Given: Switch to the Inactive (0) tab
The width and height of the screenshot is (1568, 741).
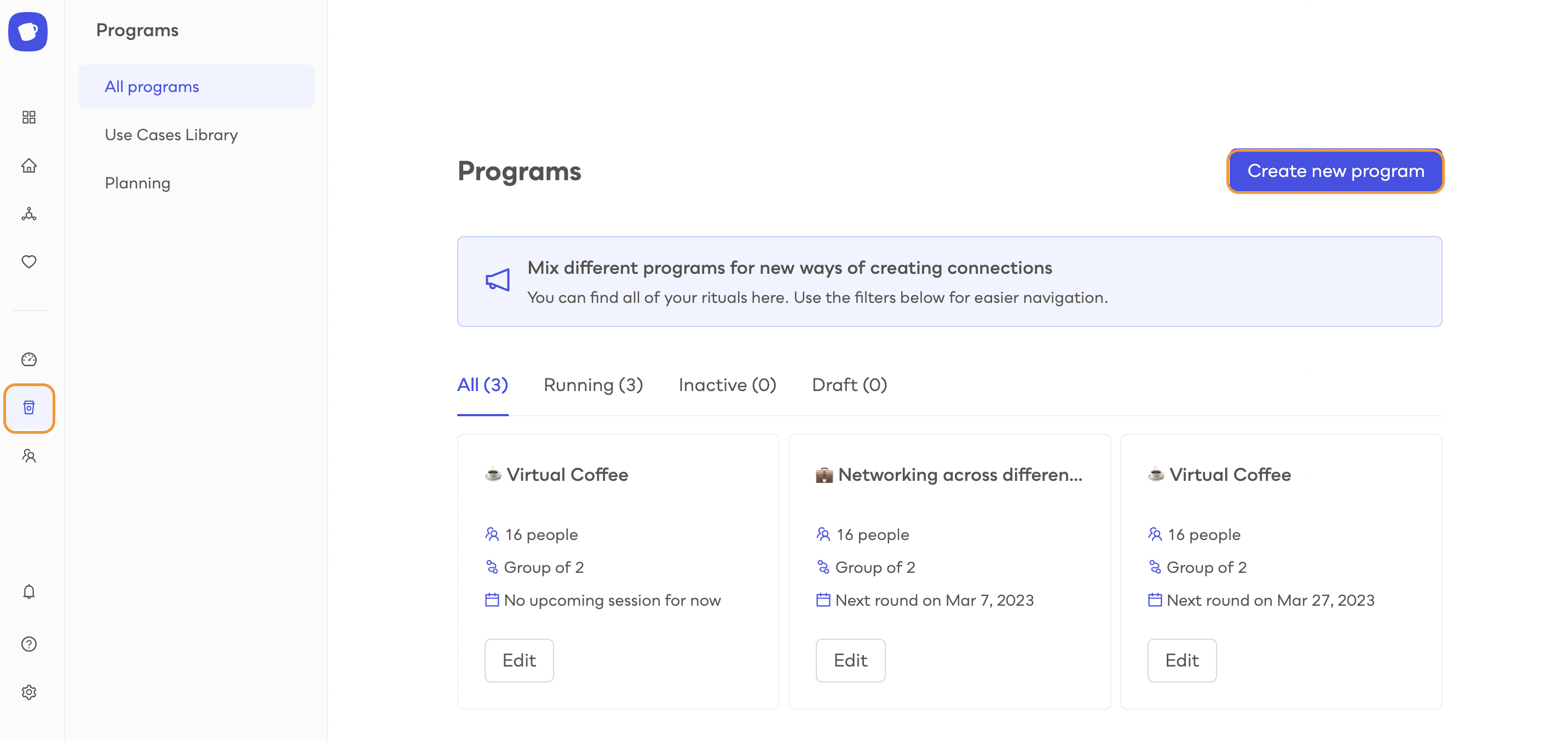Looking at the screenshot, I should (728, 385).
